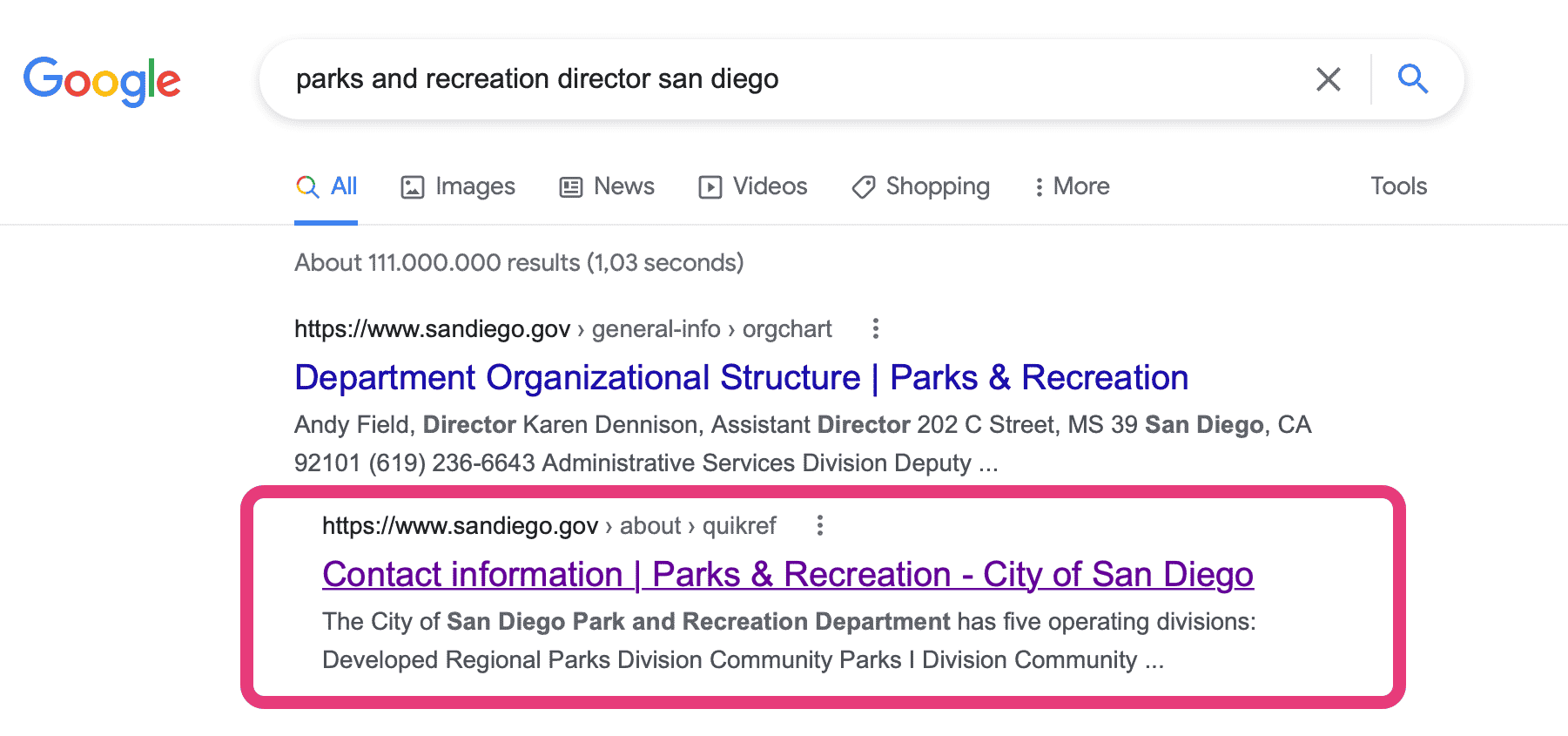1568x736 pixels.
Task: Clear the search query with the X icon
Action: (x=1328, y=79)
